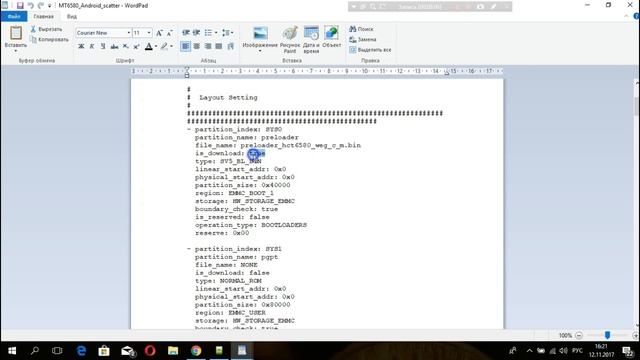Click the Замена replace button
The image size is (640, 360).
(362, 40)
